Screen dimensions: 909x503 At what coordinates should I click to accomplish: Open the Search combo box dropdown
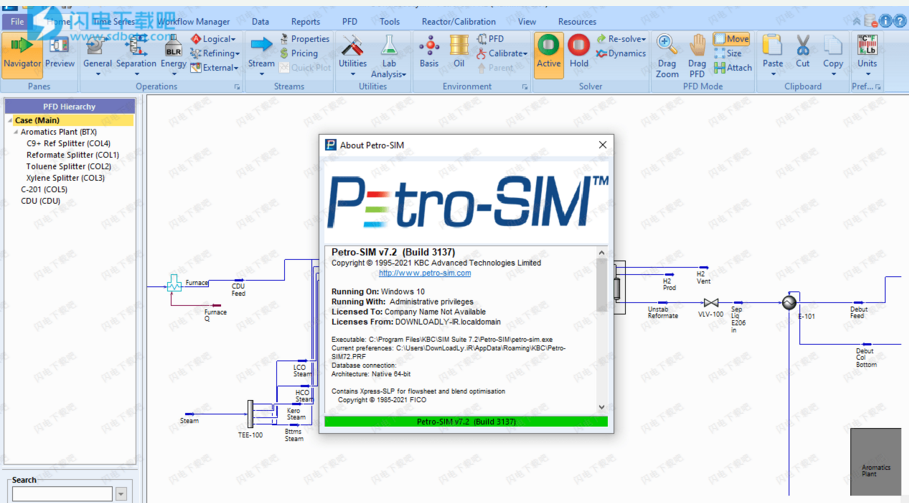pos(121,494)
